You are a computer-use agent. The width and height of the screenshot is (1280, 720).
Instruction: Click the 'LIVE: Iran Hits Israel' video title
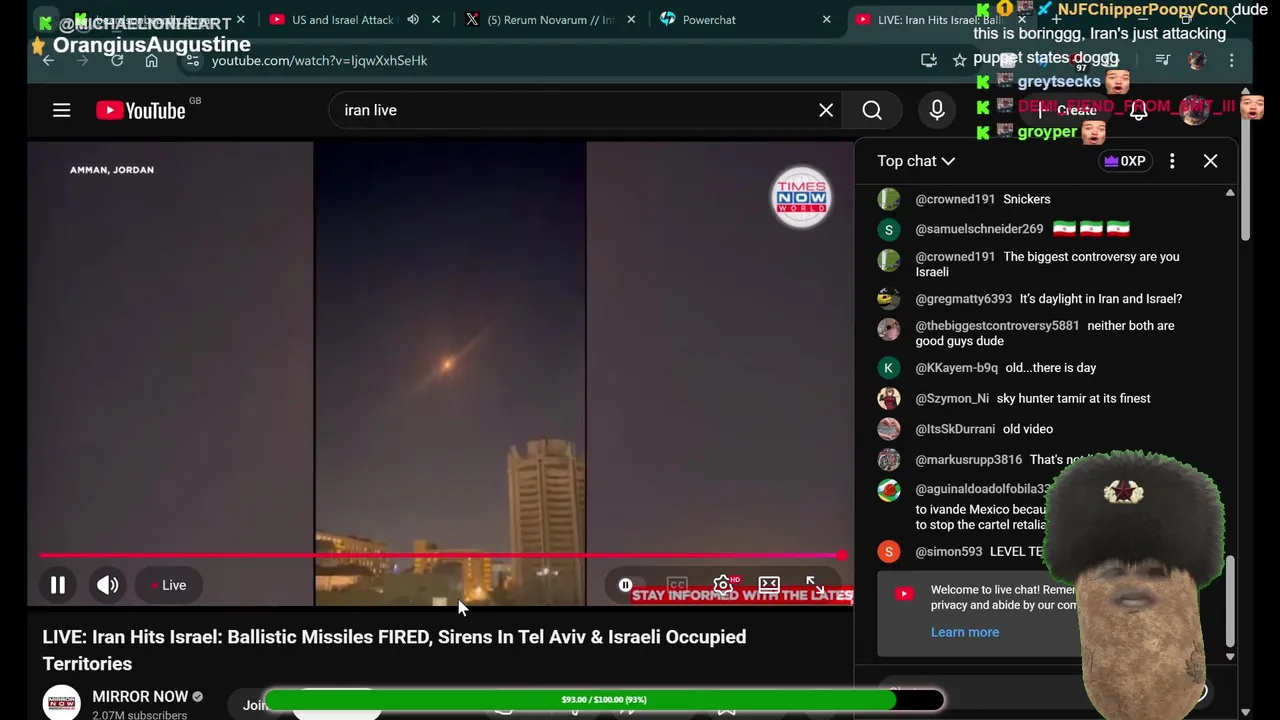click(x=394, y=650)
